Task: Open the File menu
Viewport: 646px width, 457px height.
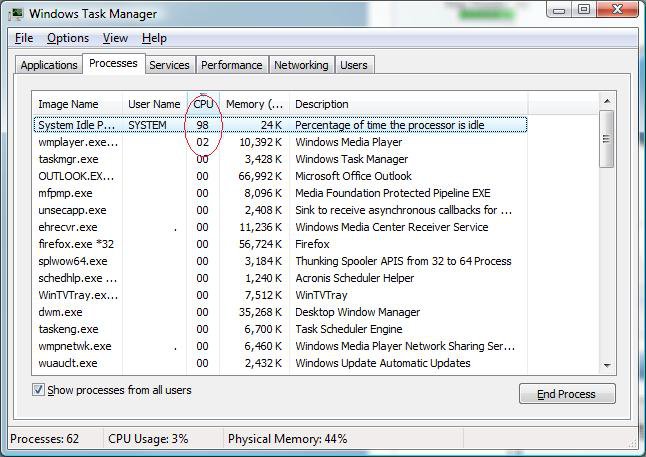Action: point(24,38)
